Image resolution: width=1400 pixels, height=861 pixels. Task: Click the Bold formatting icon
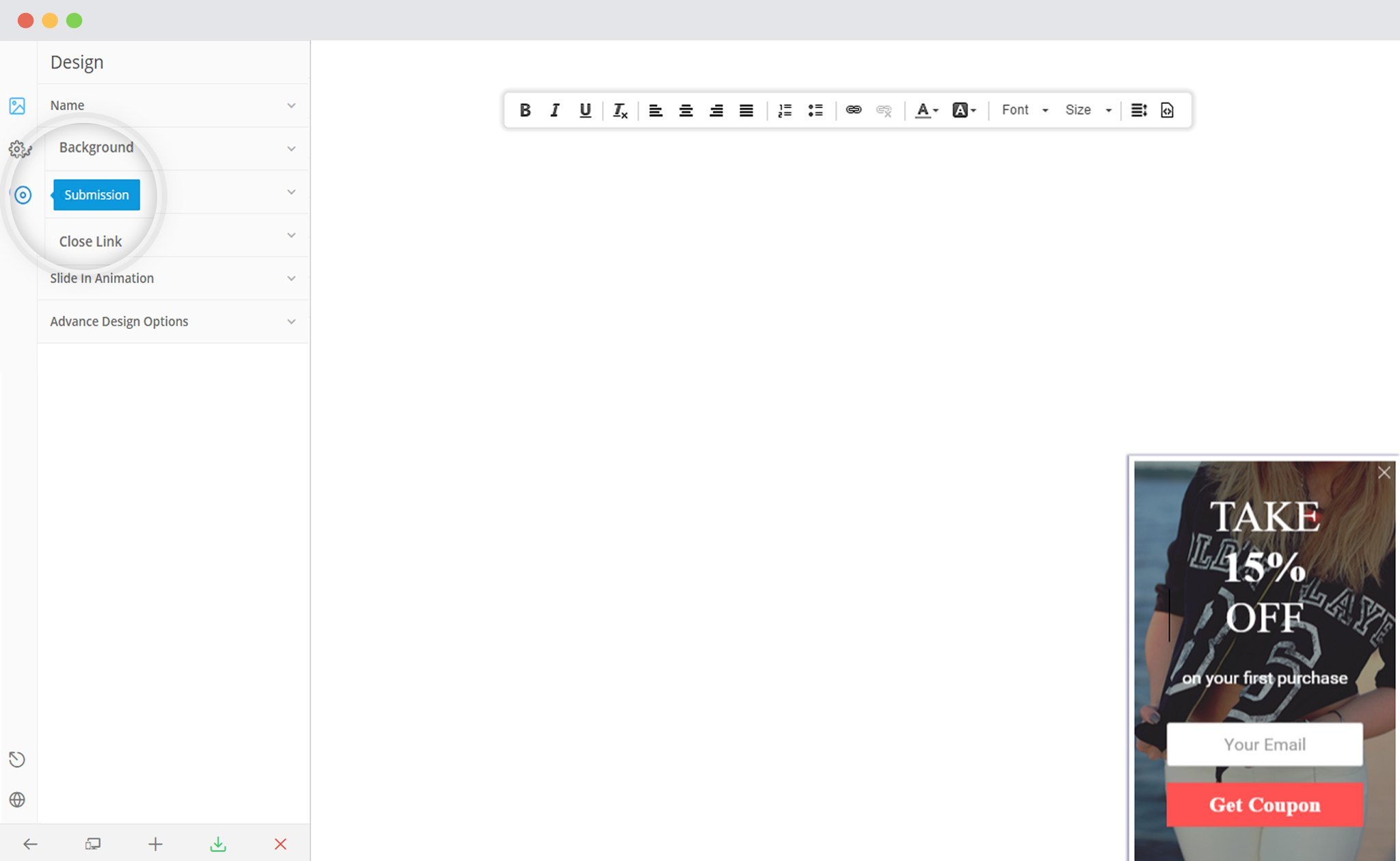pyautogui.click(x=524, y=110)
